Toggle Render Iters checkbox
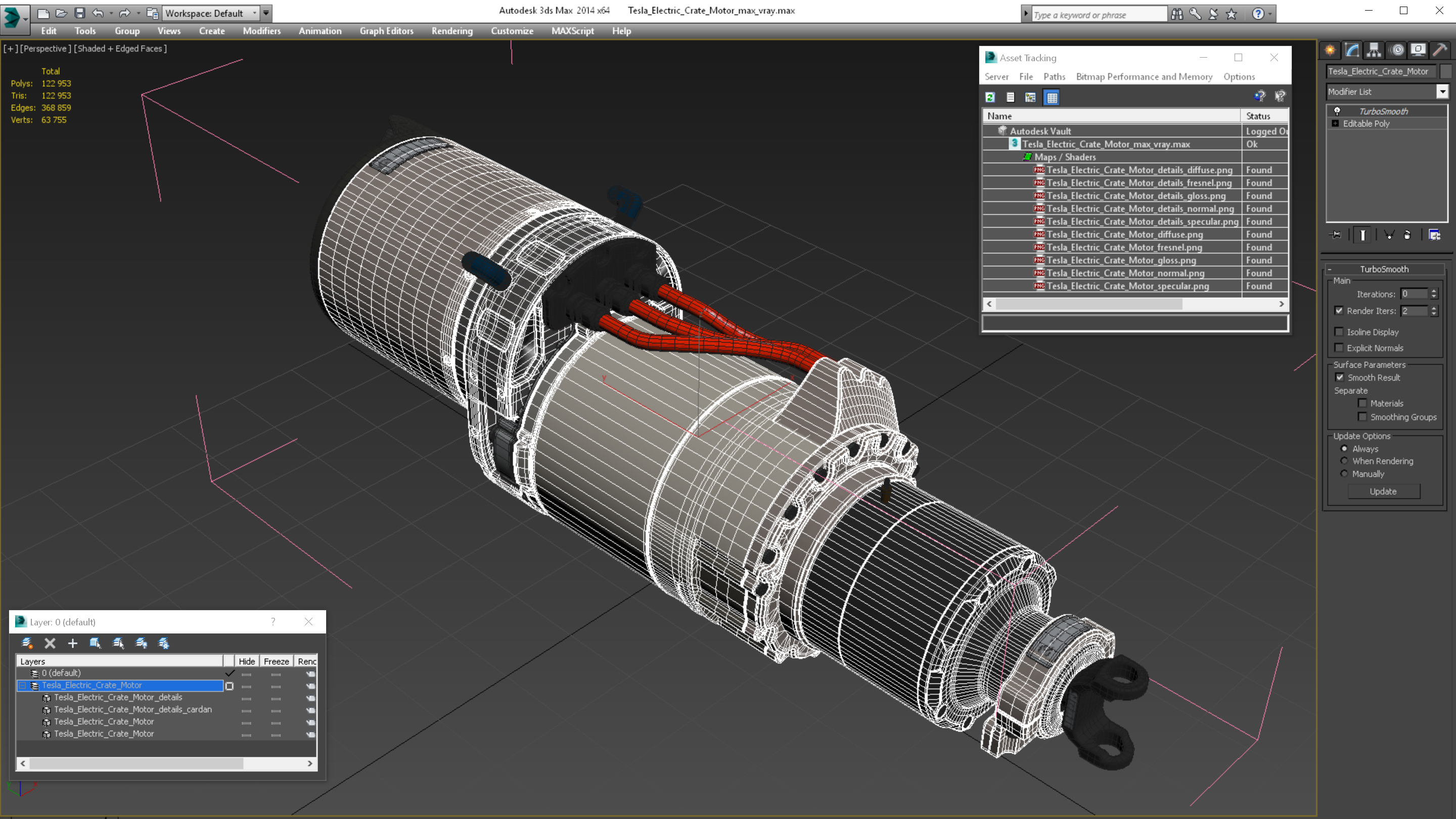The width and height of the screenshot is (1456, 819). coord(1339,310)
